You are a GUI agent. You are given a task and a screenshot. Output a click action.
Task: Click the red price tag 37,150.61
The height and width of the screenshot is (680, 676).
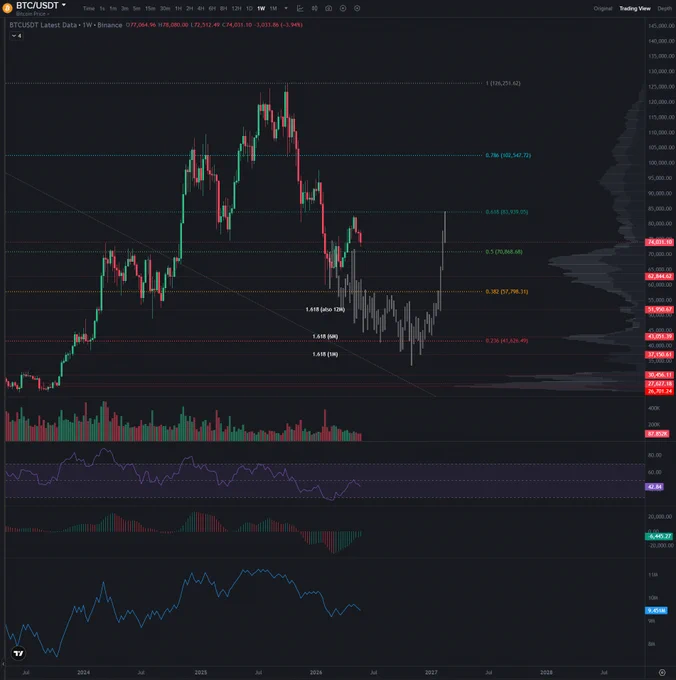click(x=660, y=355)
